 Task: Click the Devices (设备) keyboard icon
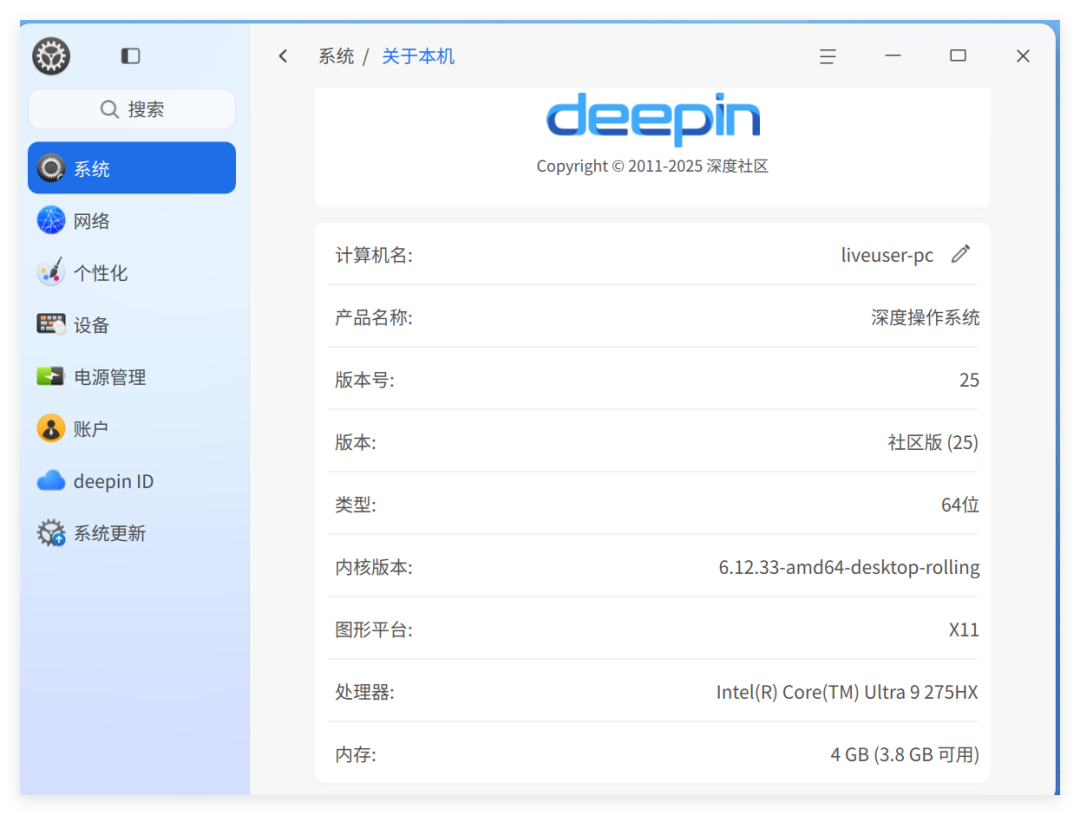pyautogui.click(x=51, y=324)
